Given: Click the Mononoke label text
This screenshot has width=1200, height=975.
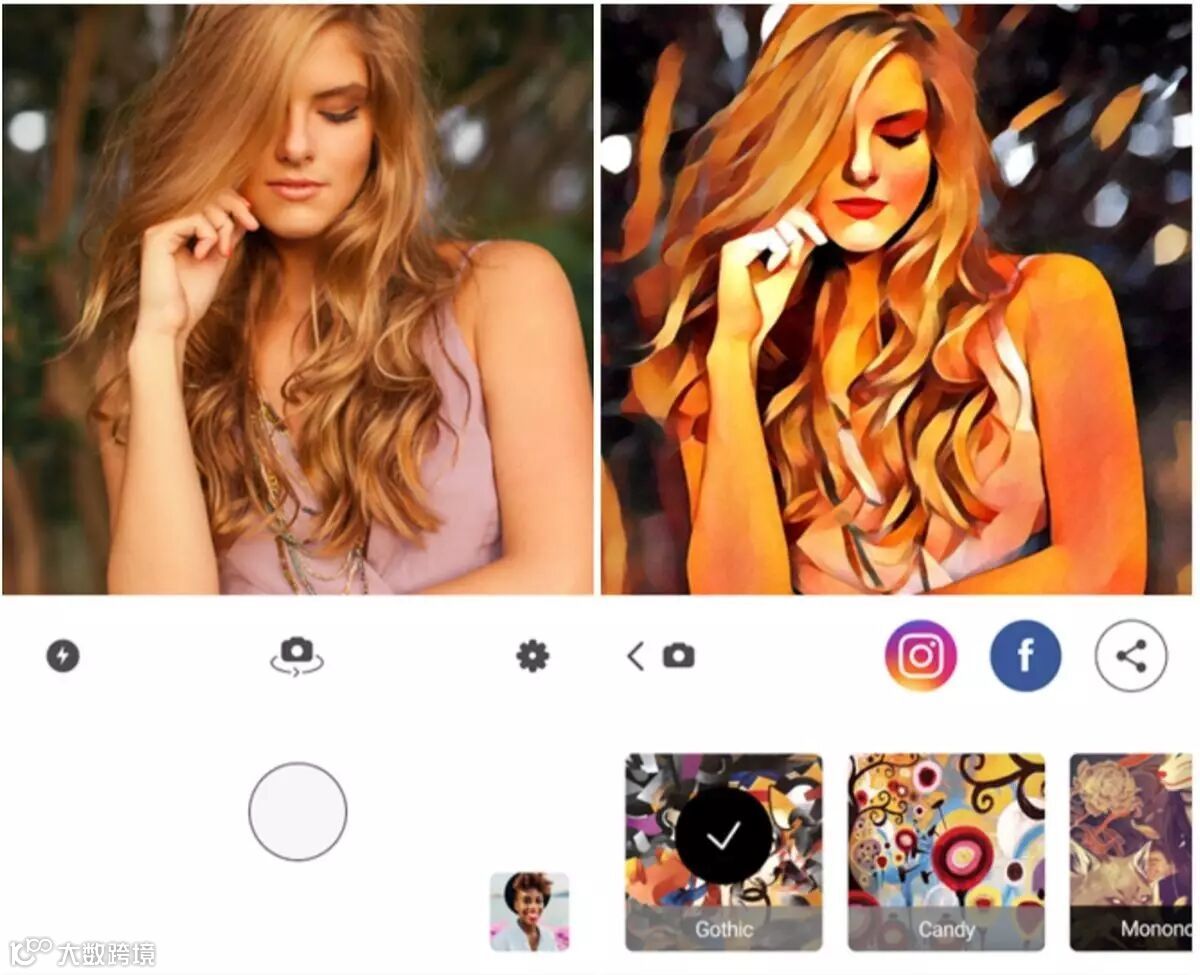Looking at the screenshot, I should [1156, 929].
